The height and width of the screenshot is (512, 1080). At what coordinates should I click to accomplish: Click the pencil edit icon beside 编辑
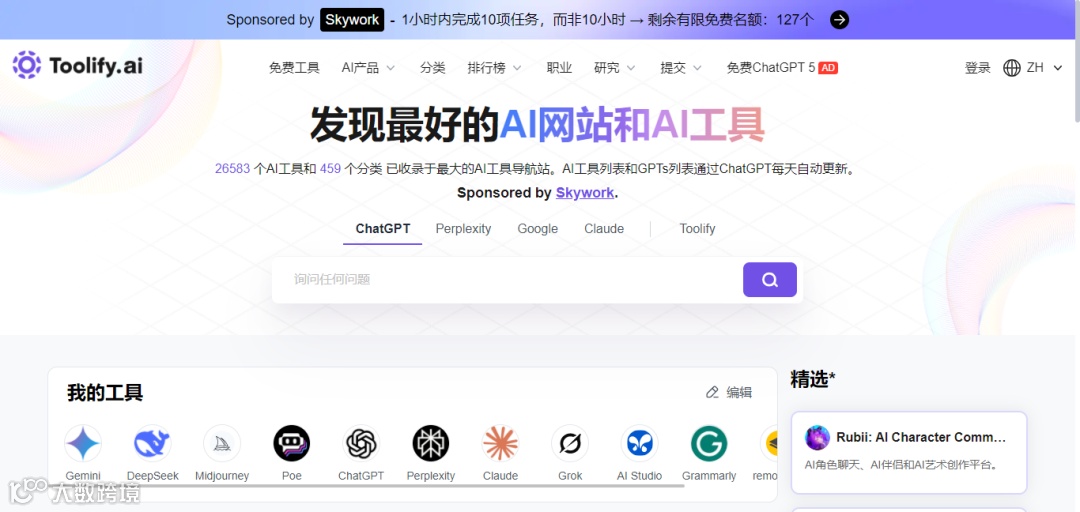tap(712, 392)
